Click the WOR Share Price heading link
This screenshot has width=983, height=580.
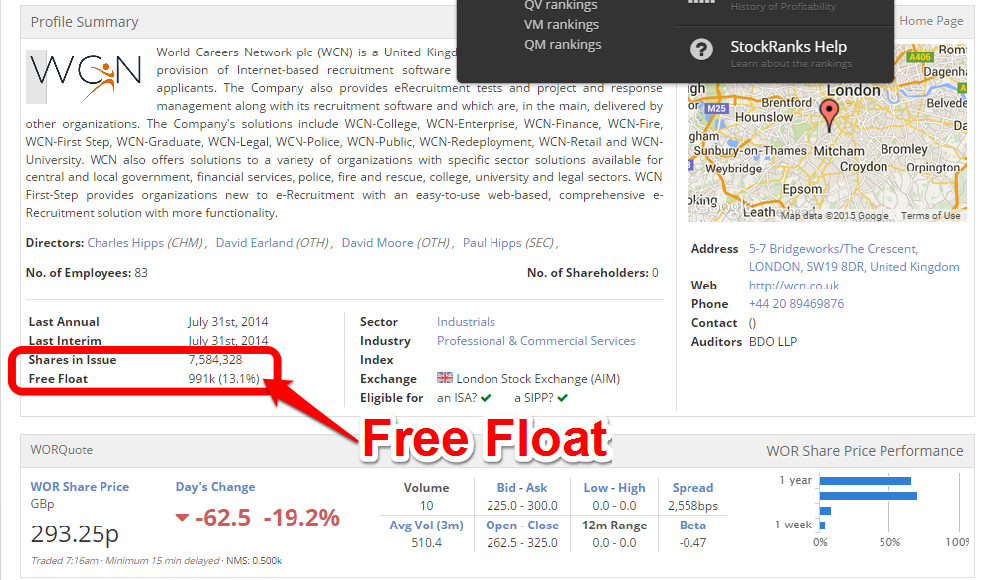[80, 487]
